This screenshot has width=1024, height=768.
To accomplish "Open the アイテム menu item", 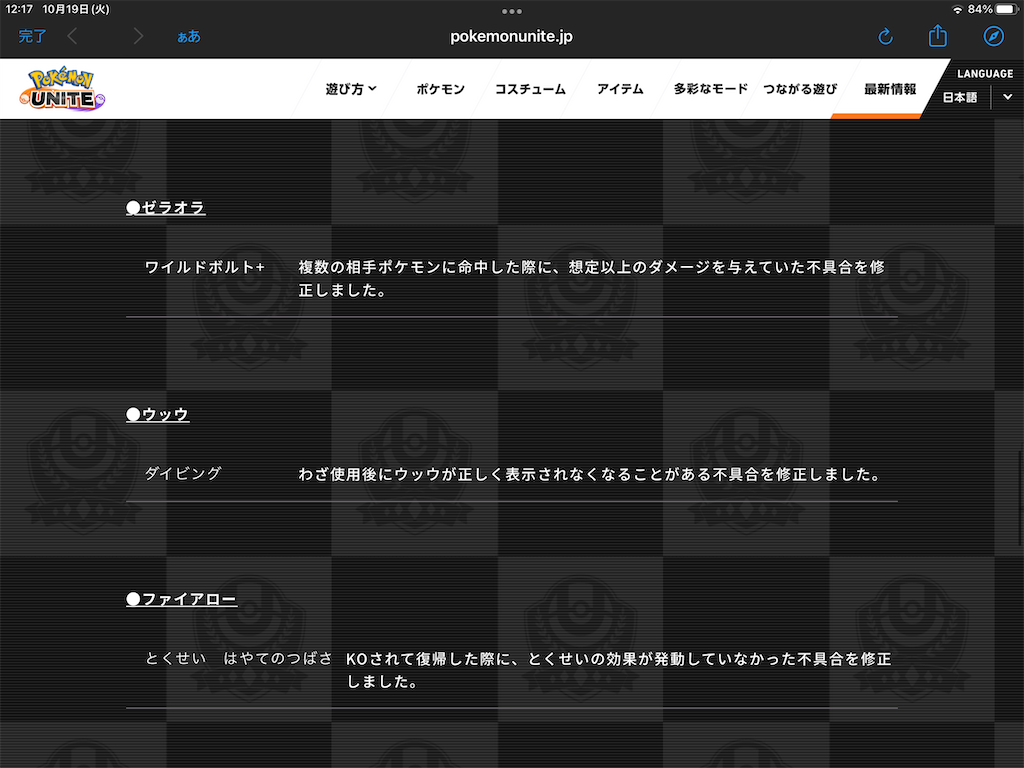I will coord(620,89).
